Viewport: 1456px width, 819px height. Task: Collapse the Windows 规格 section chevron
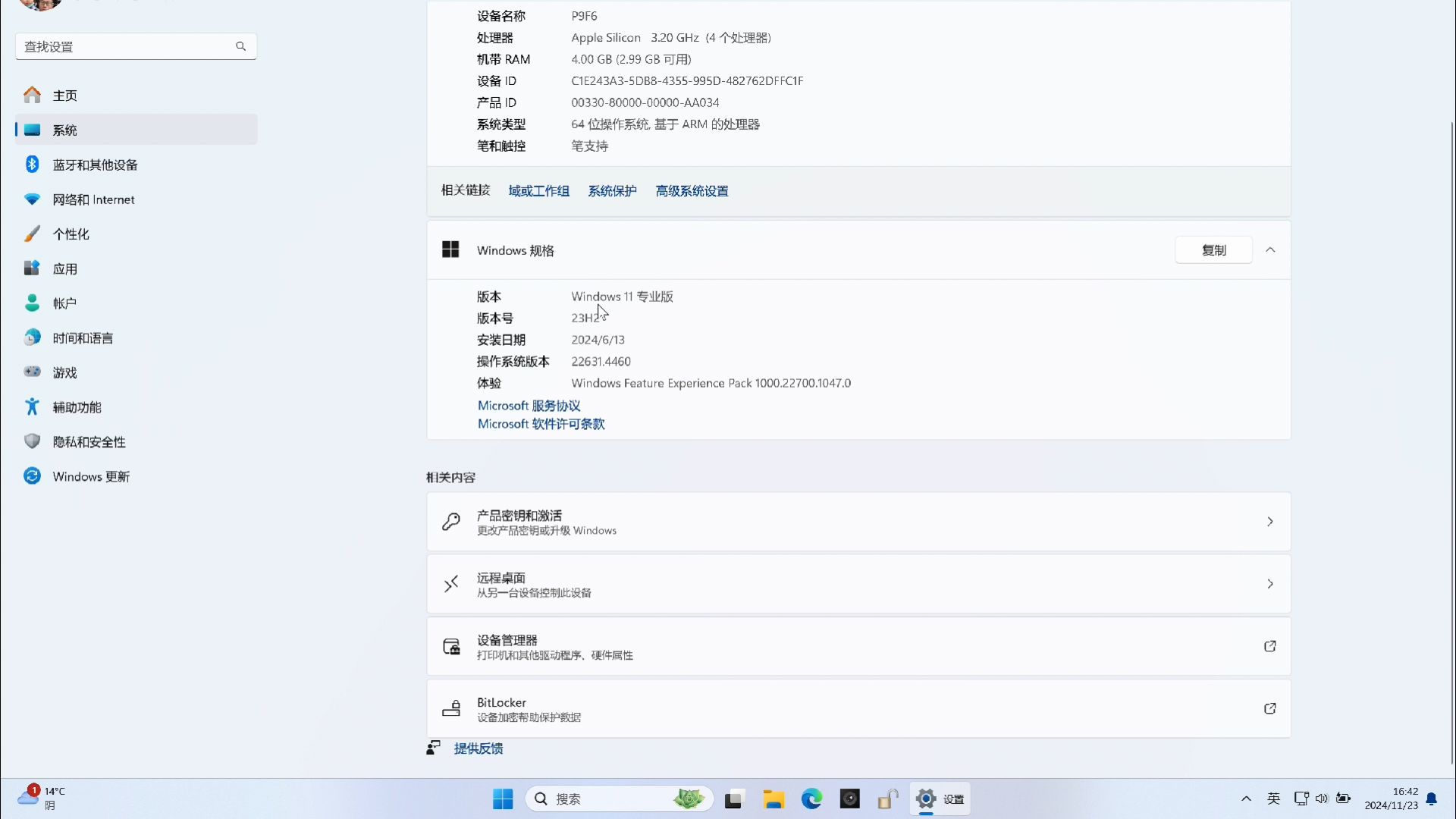(x=1270, y=250)
